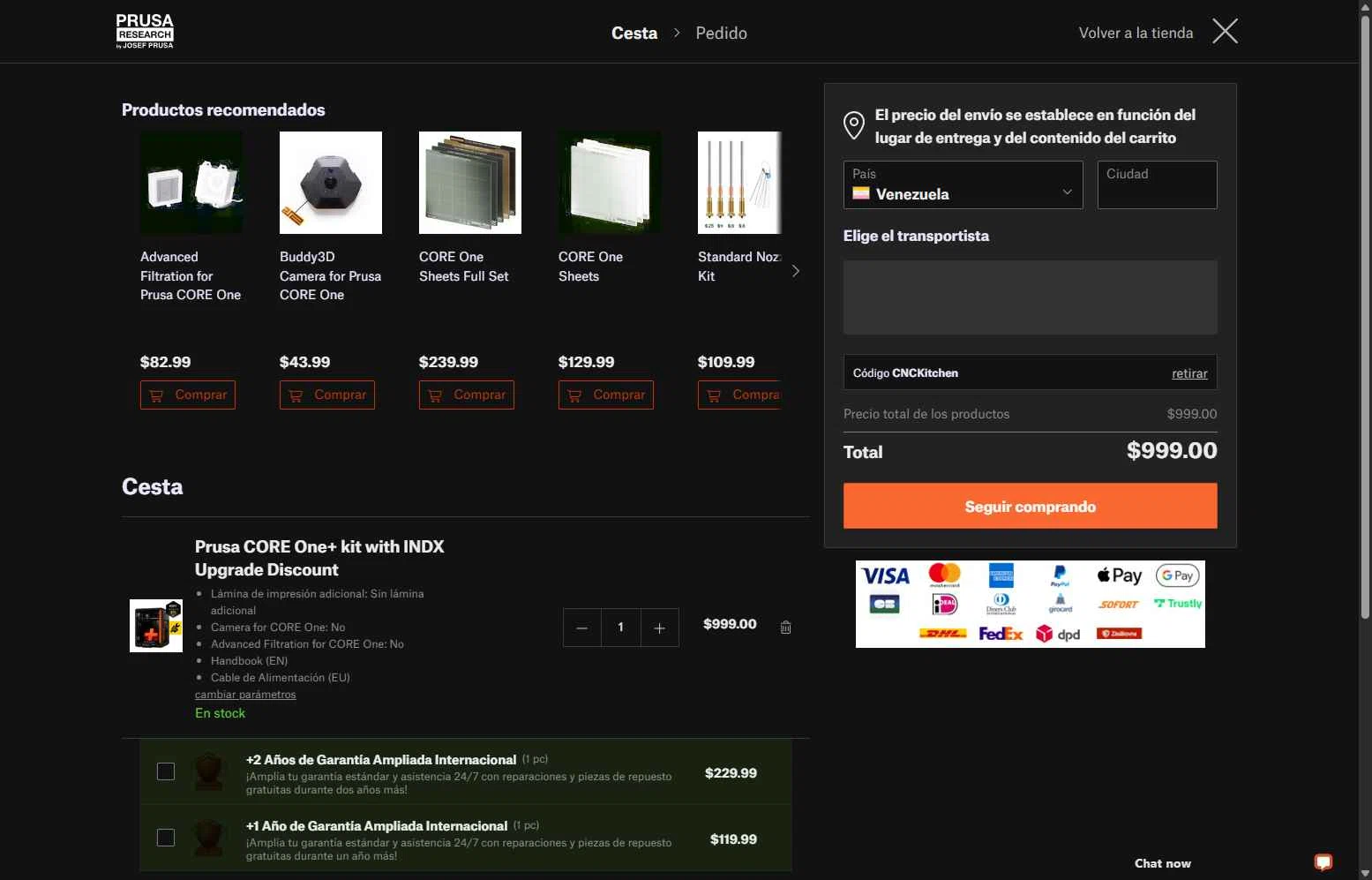Image resolution: width=1372 pixels, height=880 pixels.
Task: Click the +2 Años de Garantía Ampliada title
Action: pos(381,760)
